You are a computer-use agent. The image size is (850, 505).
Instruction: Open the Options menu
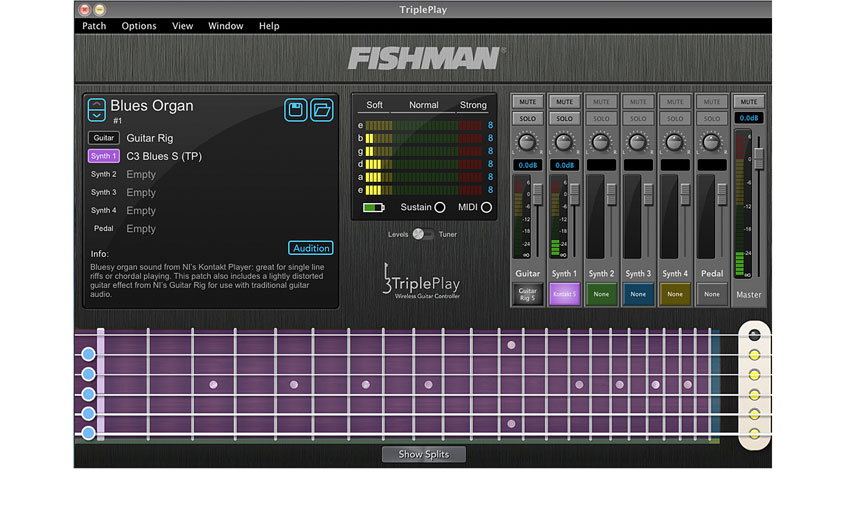(x=139, y=26)
